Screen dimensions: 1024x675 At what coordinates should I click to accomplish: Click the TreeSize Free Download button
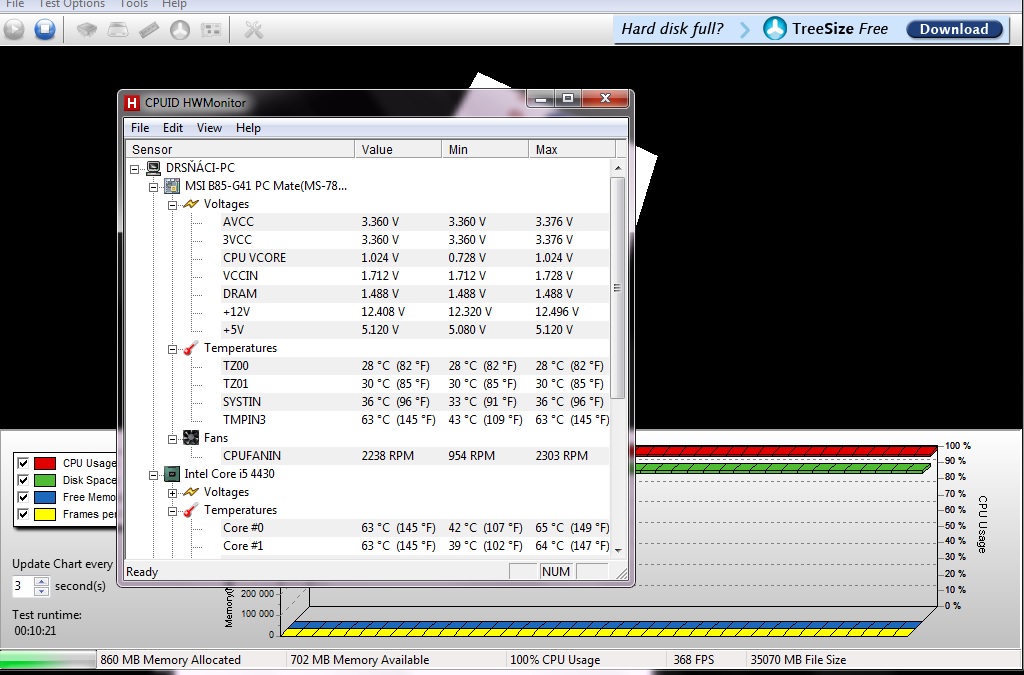tap(953, 29)
